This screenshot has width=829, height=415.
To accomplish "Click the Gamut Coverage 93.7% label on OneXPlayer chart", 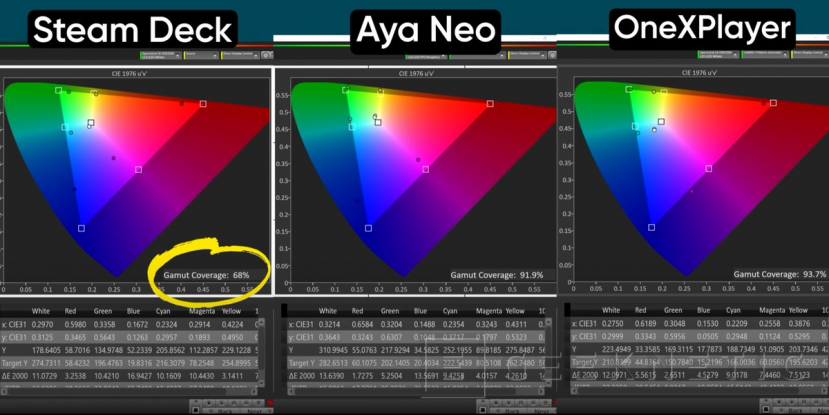I will (x=759, y=273).
